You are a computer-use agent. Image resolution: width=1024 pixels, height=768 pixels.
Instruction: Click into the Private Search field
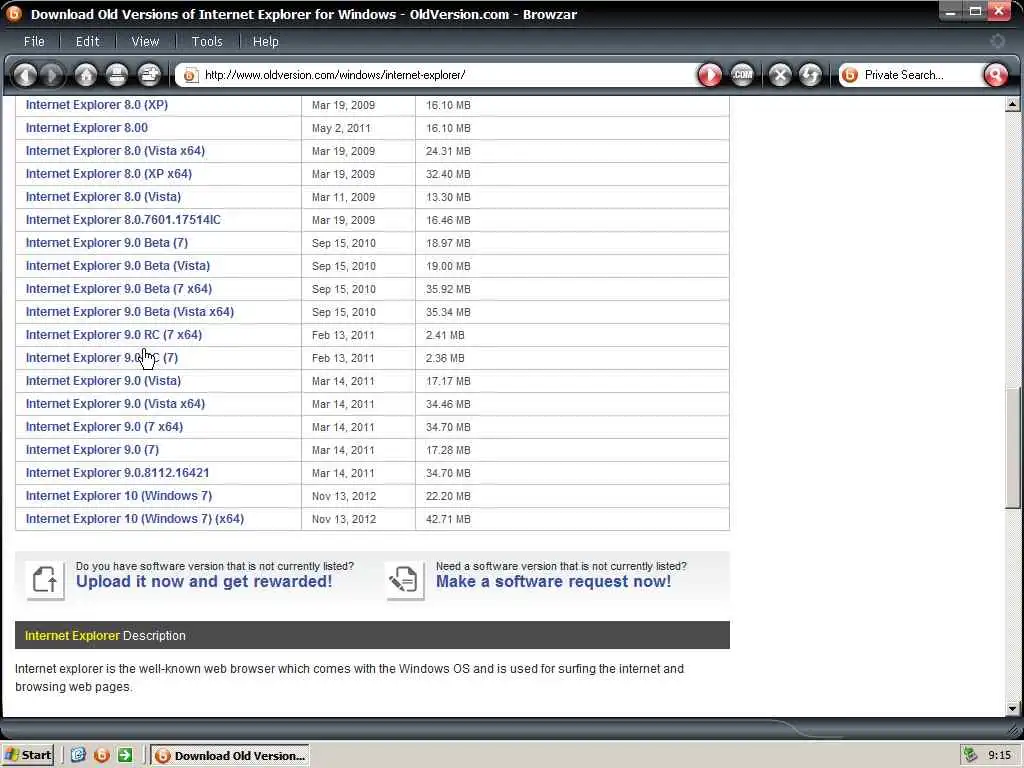[922, 75]
